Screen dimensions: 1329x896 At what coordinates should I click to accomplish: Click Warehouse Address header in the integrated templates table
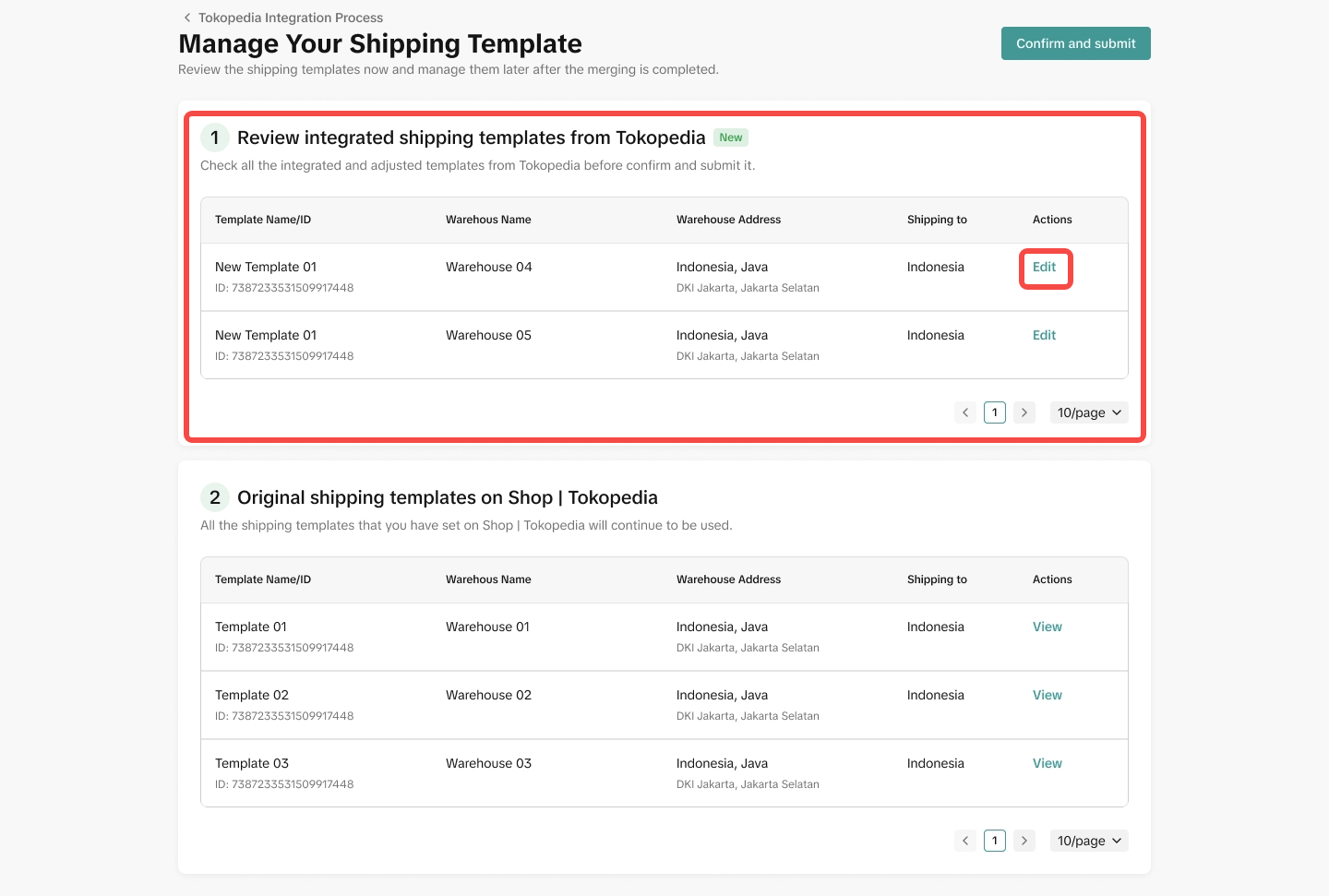point(728,220)
